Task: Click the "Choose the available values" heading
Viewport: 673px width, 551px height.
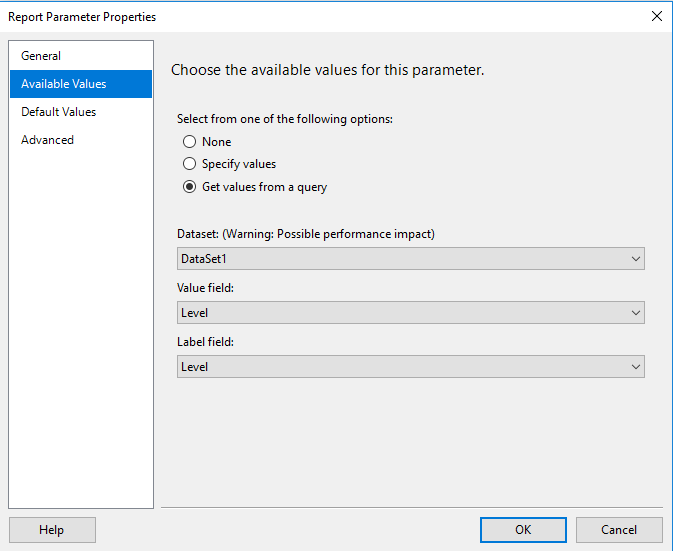Action: (328, 71)
